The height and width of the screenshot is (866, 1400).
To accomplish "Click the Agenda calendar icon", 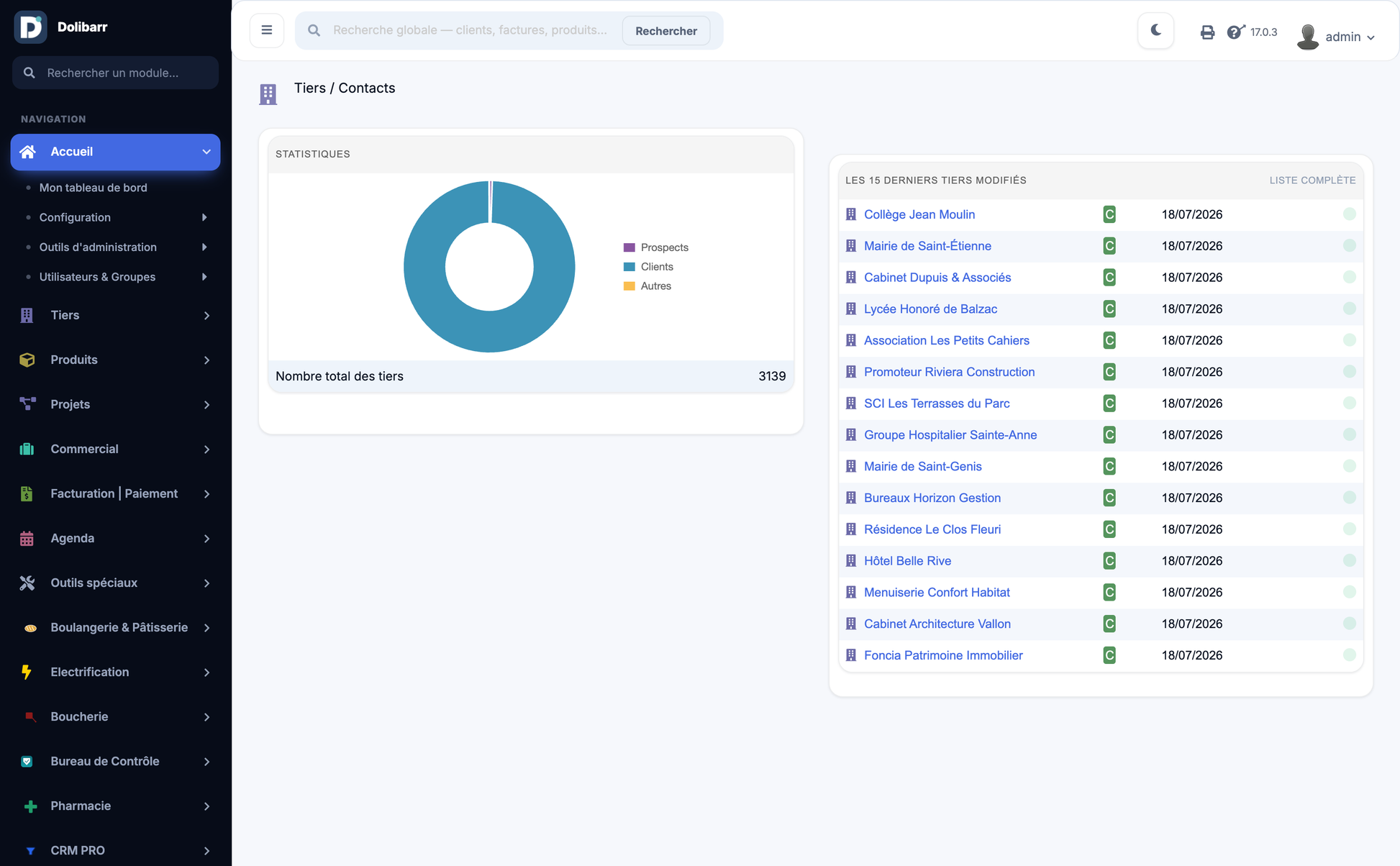I will pyautogui.click(x=27, y=538).
